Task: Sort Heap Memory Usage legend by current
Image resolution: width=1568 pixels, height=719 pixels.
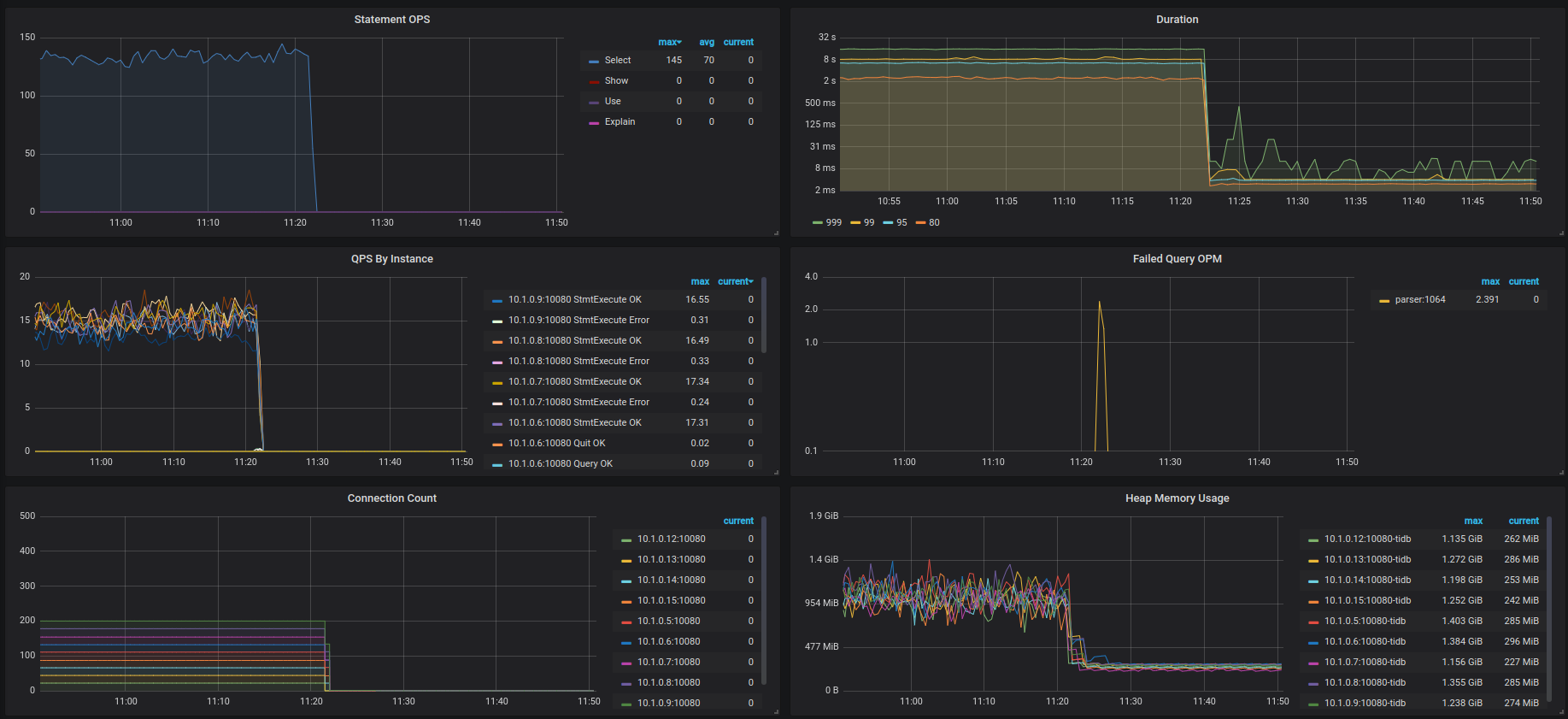Action: click(x=1524, y=521)
